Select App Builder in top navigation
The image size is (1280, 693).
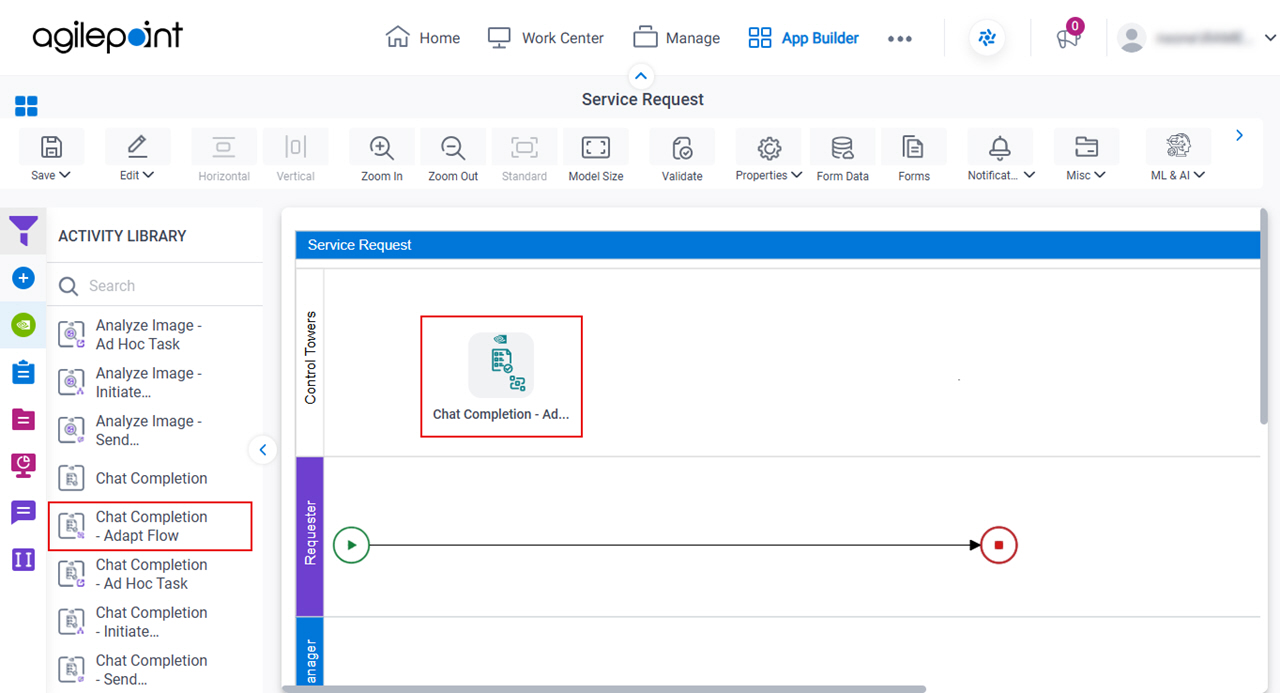tap(803, 38)
